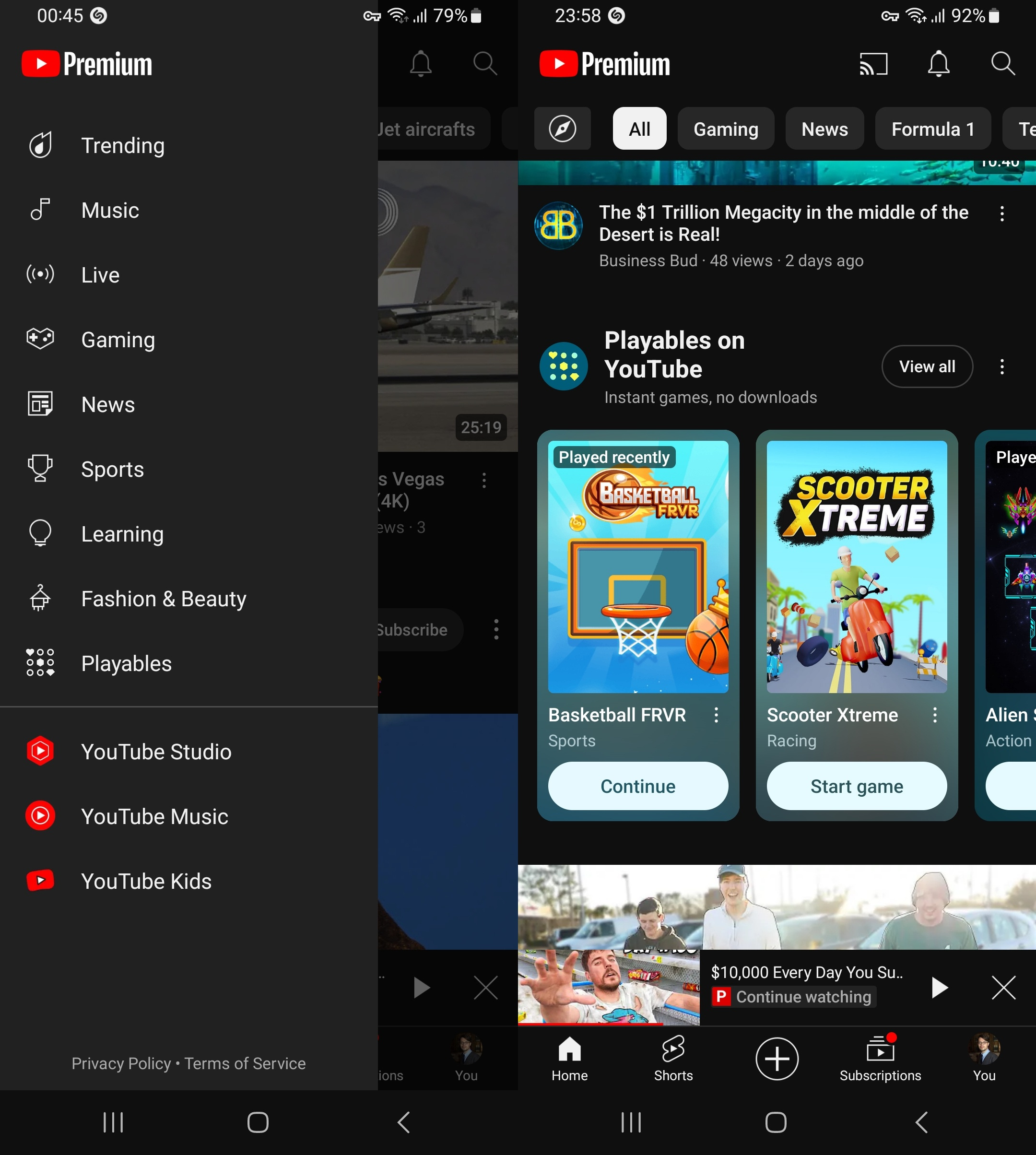Open options menu for Playables shelf
The width and height of the screenshot is (1036, 1155).
[x=1002, y=366]
